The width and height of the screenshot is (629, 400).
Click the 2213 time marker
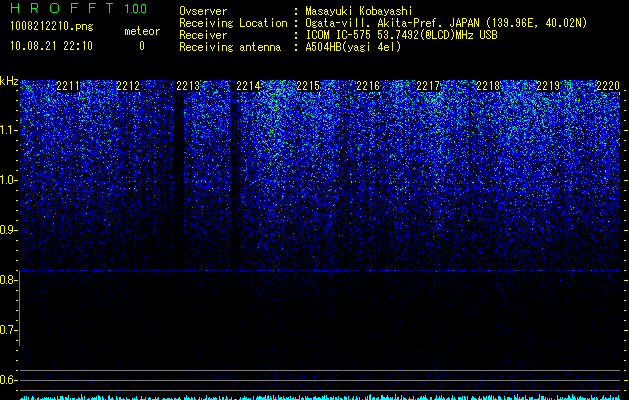click(x=188, y=86)
